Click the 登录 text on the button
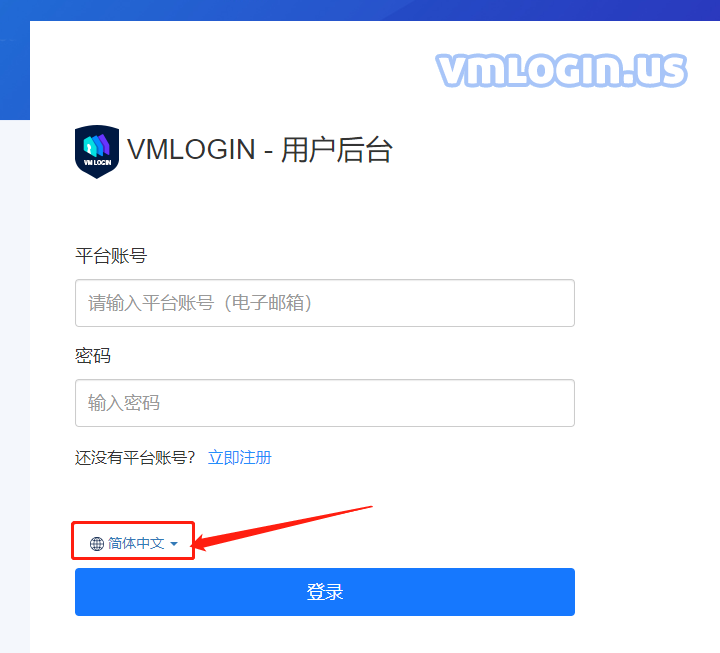This screenshot has height=653, width=720. click(x=325, y=591)
